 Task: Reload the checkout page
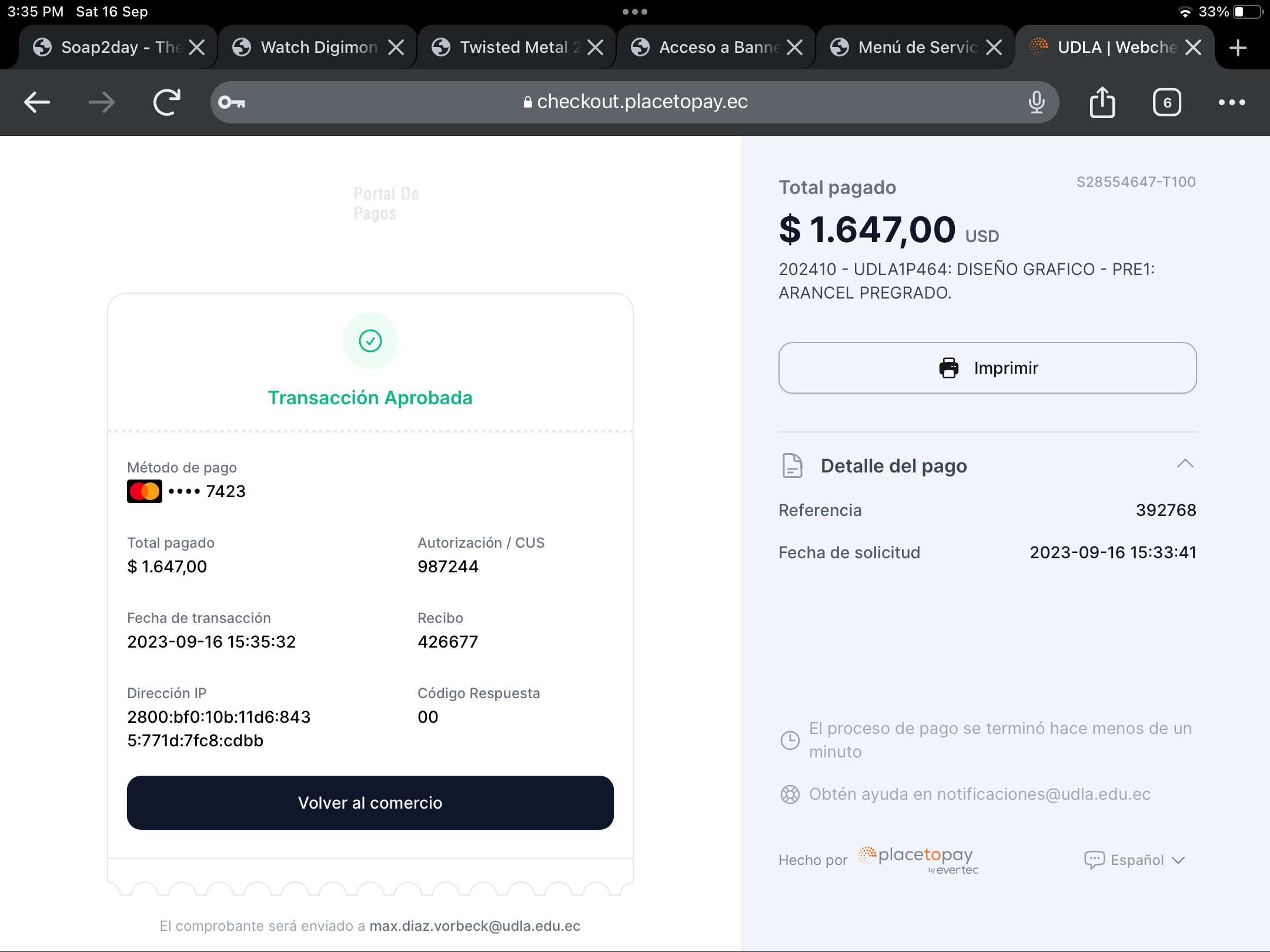[x=167, y=102]
